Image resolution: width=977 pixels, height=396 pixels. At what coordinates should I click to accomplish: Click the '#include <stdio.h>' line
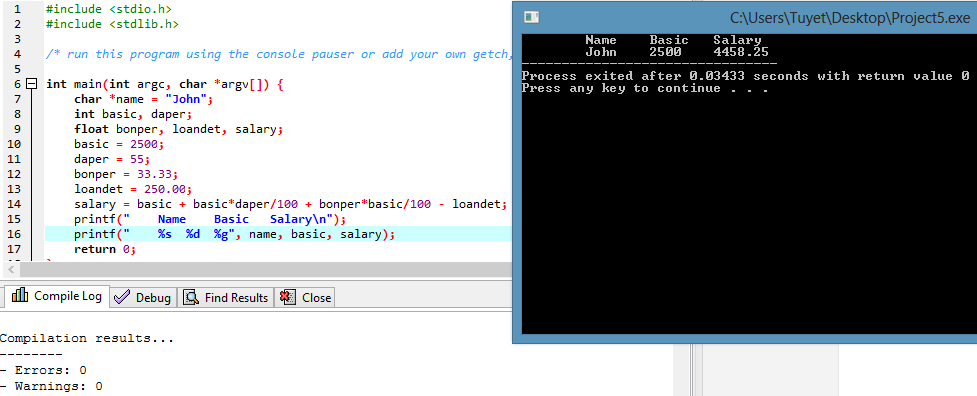tap(109, 9)
